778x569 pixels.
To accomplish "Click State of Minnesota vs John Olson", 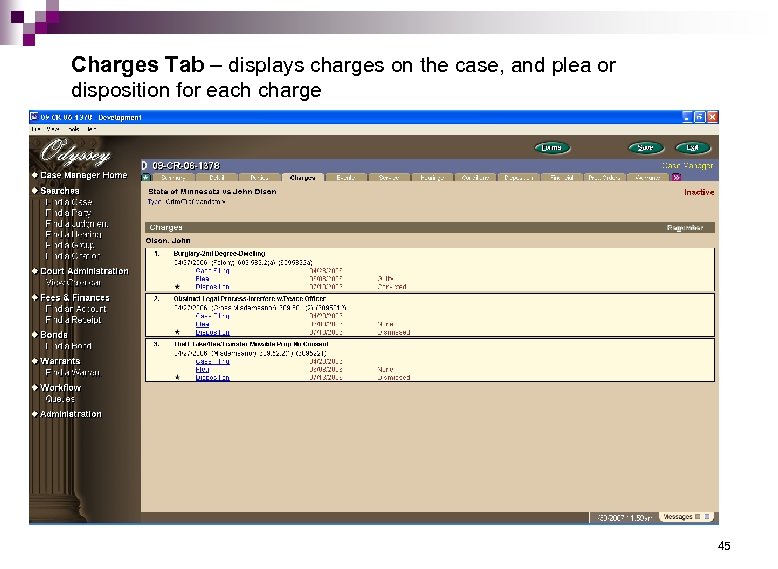I will 212,191.
